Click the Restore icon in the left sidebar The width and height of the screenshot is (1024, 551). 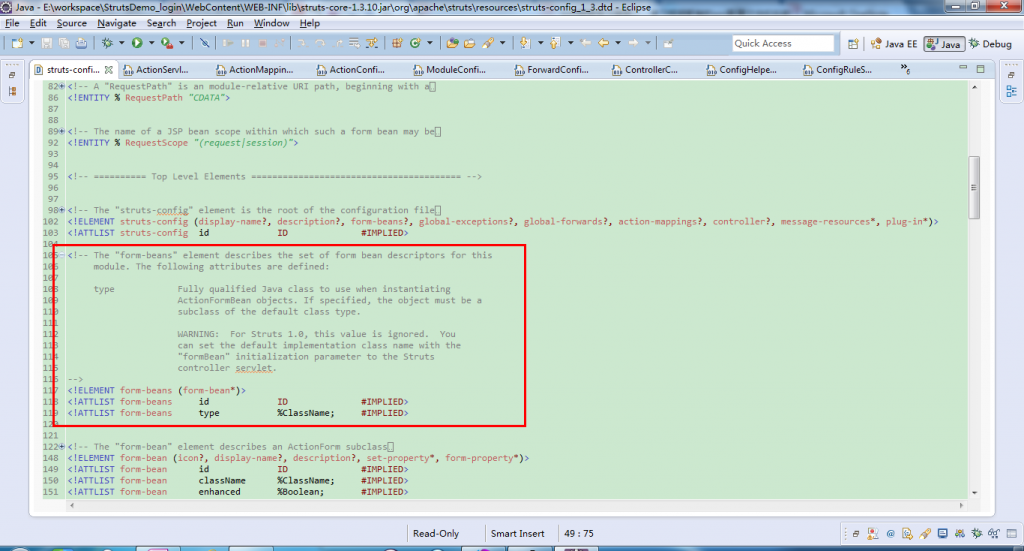[12, 74]
